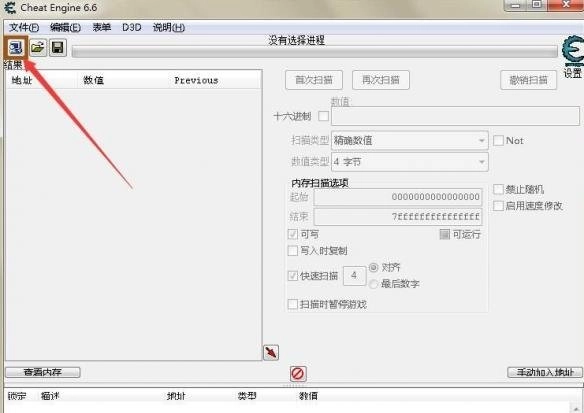
Task: Open the 扫描类型 dropdown
Action: [x=410, y=140]
